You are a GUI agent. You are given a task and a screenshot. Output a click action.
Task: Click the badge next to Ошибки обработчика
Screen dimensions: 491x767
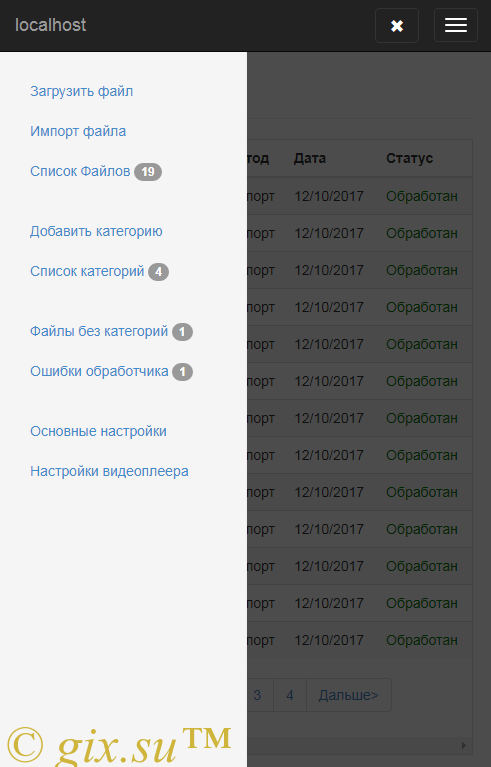[182, 372]
